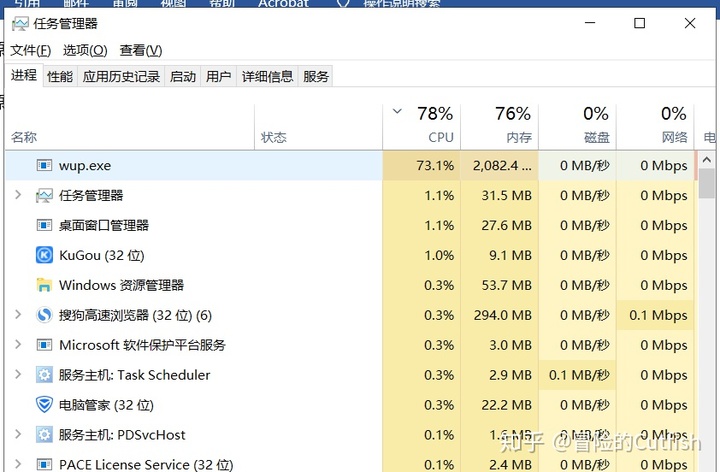This screenshot has height=472, width=720.
Task: Expand the PACE License Service group
Action: pyautogui.click(x=18, y=464)
